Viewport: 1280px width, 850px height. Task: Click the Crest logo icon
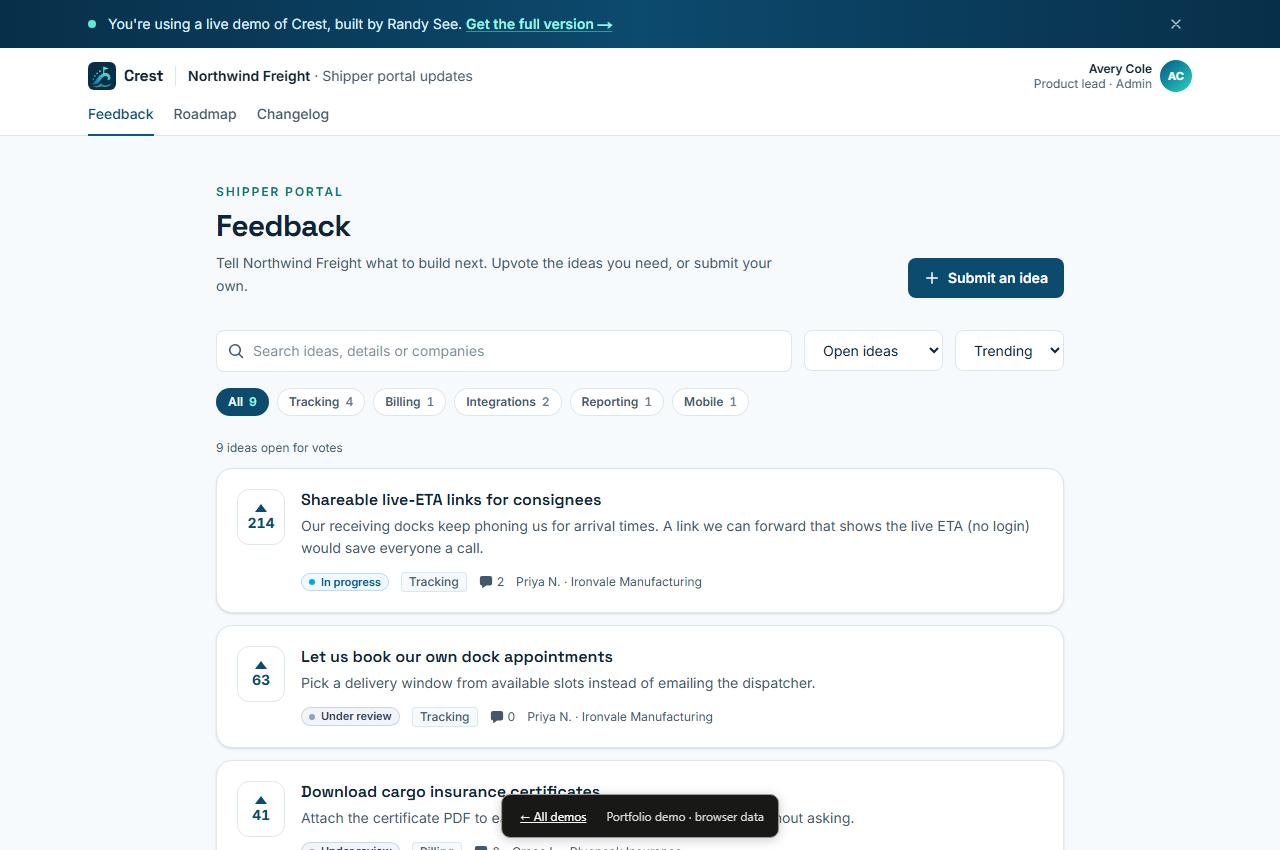click(x=102, y=76)
